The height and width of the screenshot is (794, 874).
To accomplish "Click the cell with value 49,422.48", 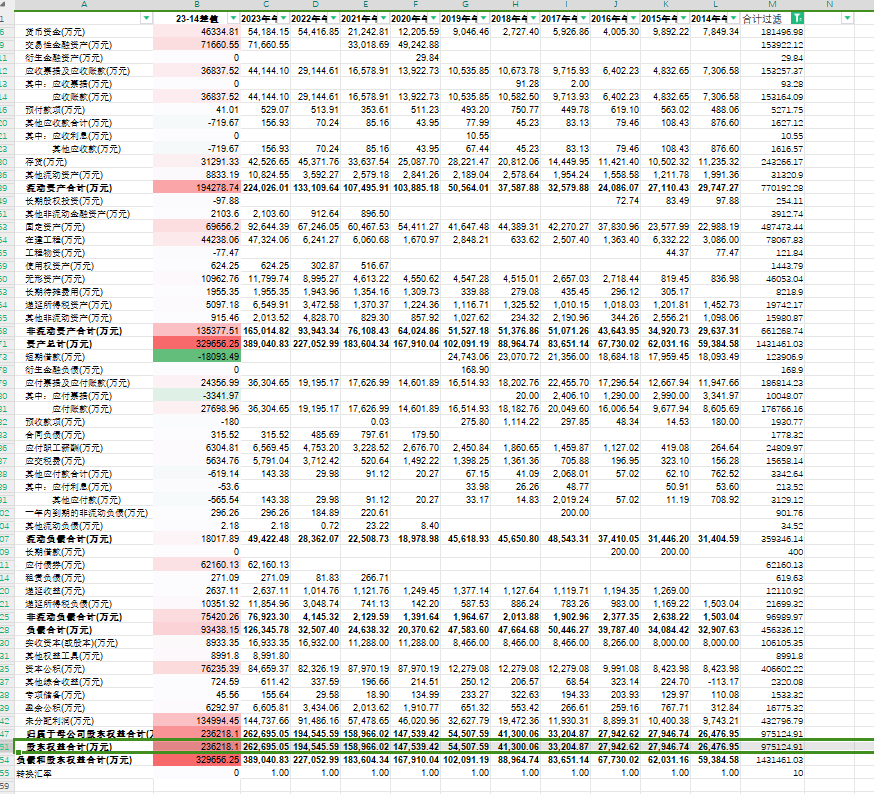I will click(x=265, y=539).
